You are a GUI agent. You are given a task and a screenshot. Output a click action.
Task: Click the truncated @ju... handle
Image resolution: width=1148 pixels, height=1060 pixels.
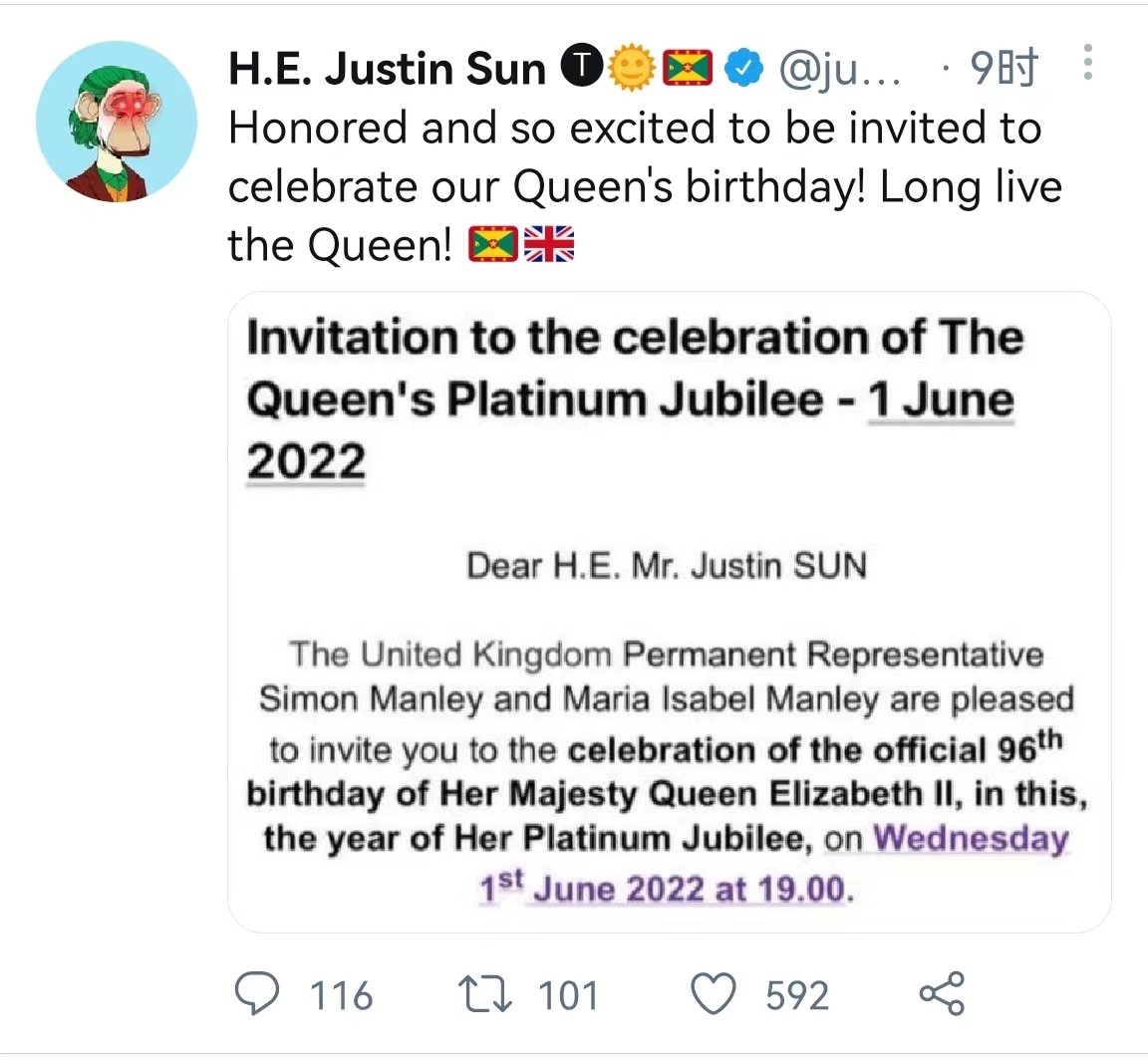pyautogui.click(x=840, y=70)
